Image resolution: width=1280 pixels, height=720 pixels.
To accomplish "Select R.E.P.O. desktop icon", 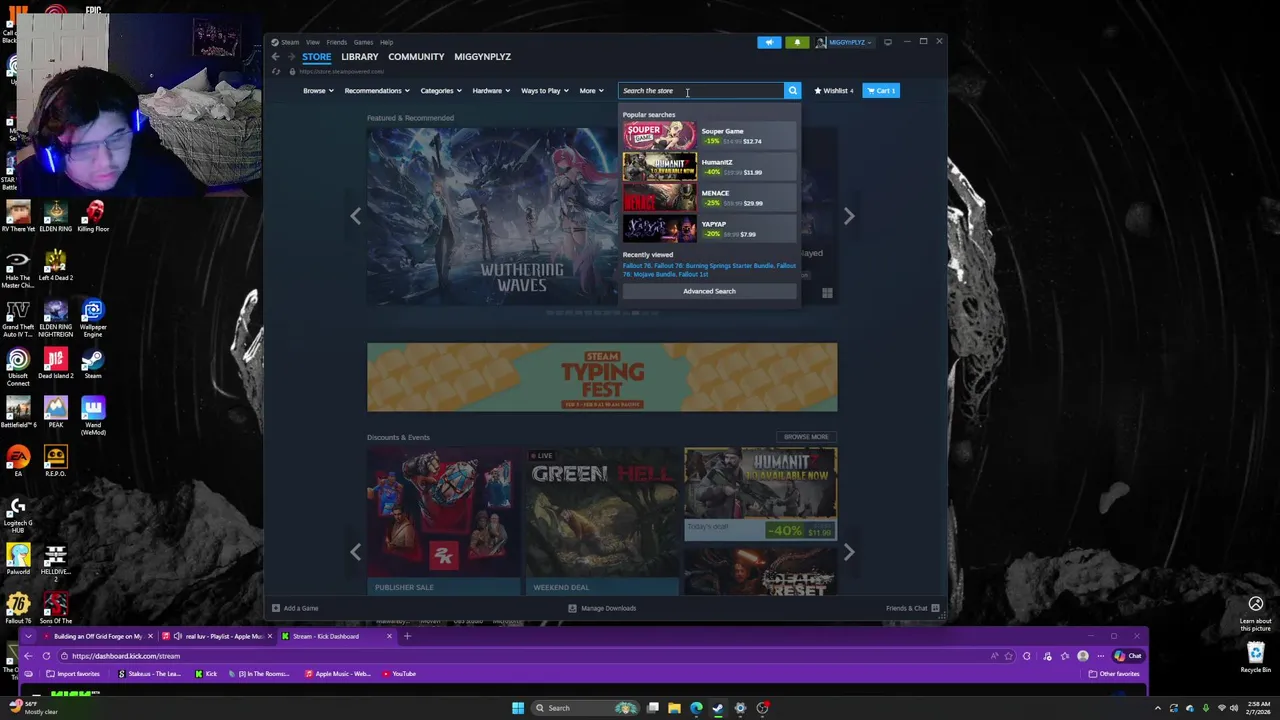I will 55,461.
